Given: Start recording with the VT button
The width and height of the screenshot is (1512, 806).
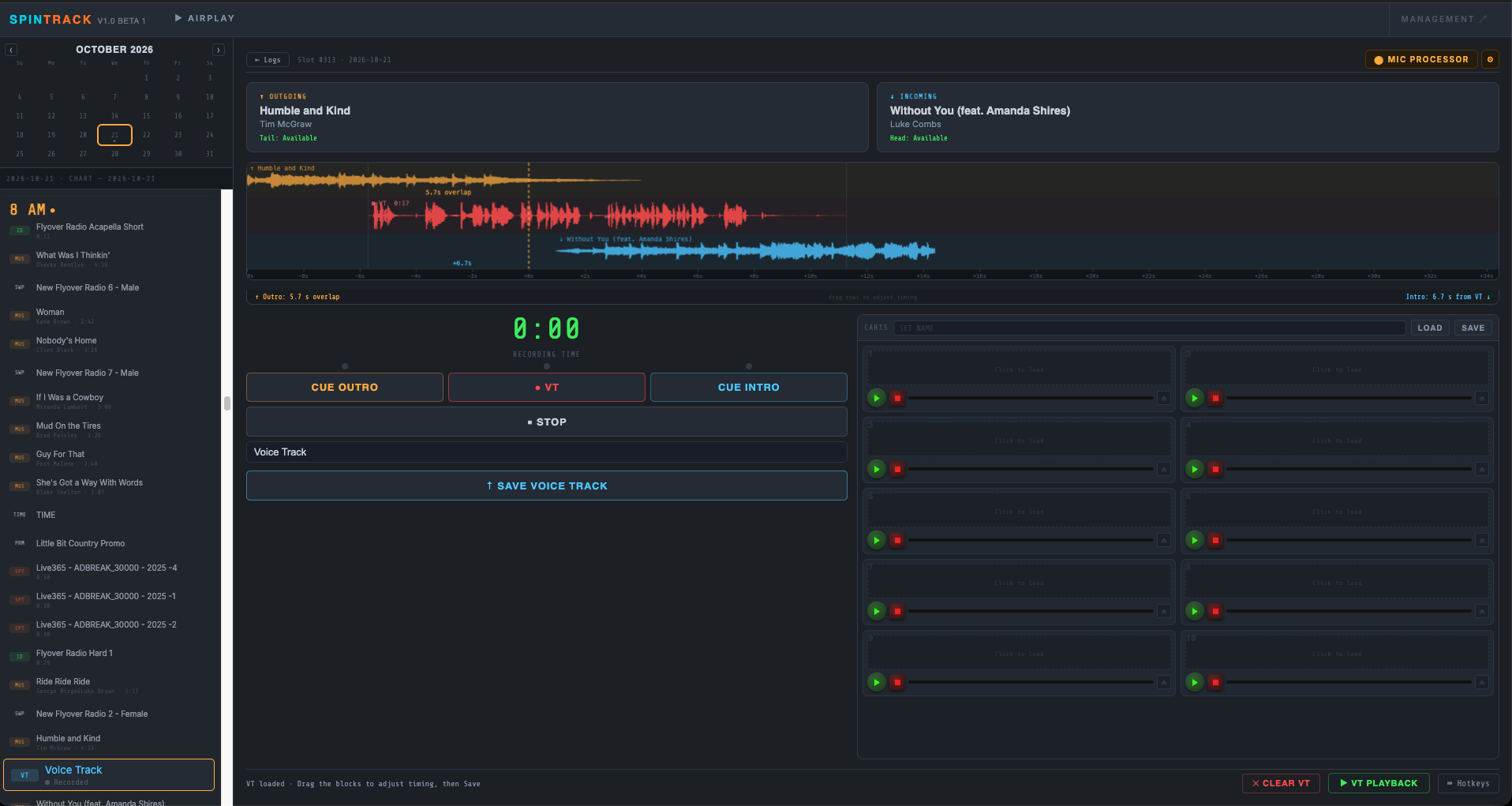Looking at the screenshot, I should tap(547, 388).
